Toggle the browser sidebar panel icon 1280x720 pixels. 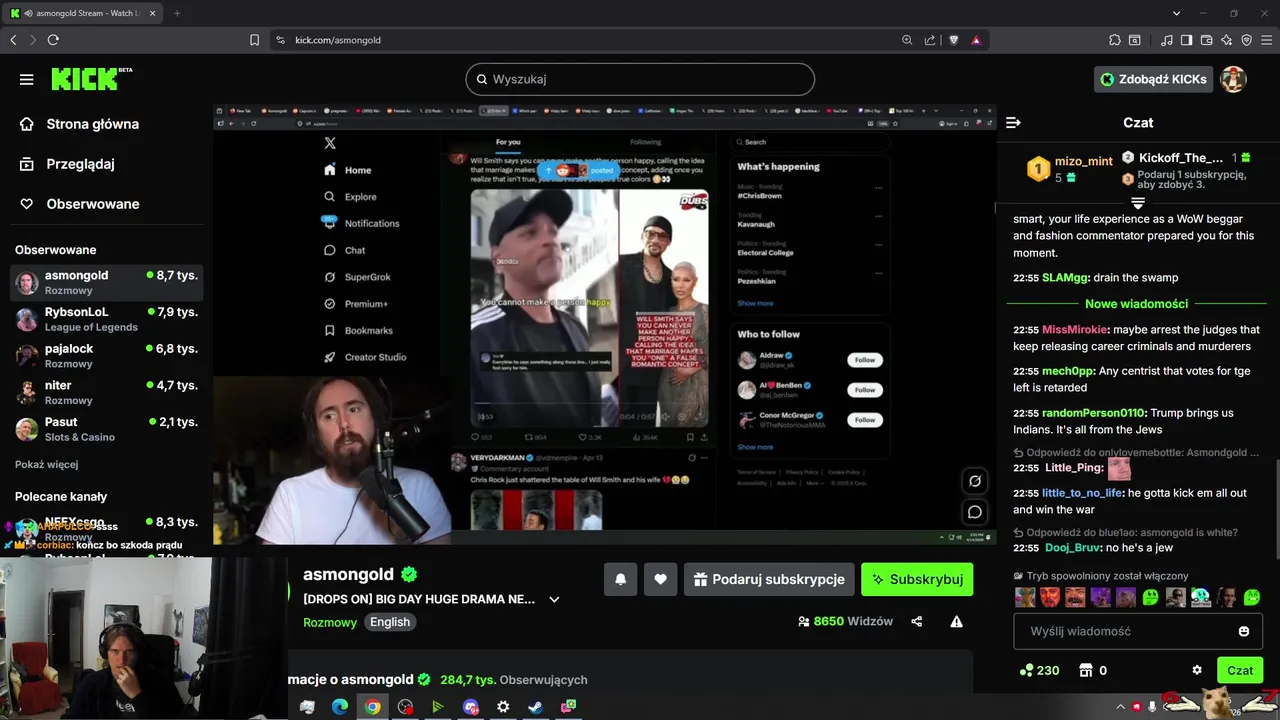point(1186,40)
